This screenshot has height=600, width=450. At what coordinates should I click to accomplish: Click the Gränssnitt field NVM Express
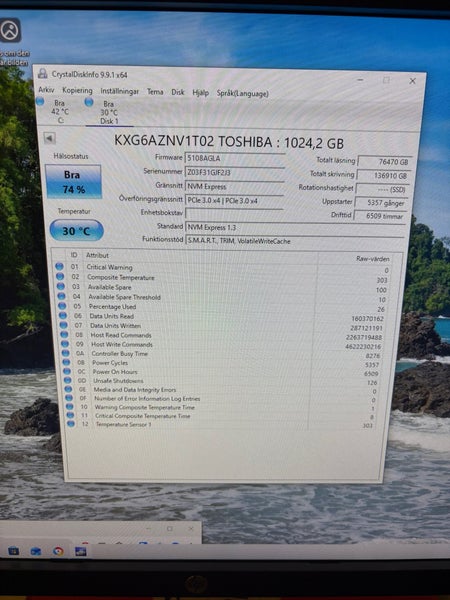[x=235, y=186]
